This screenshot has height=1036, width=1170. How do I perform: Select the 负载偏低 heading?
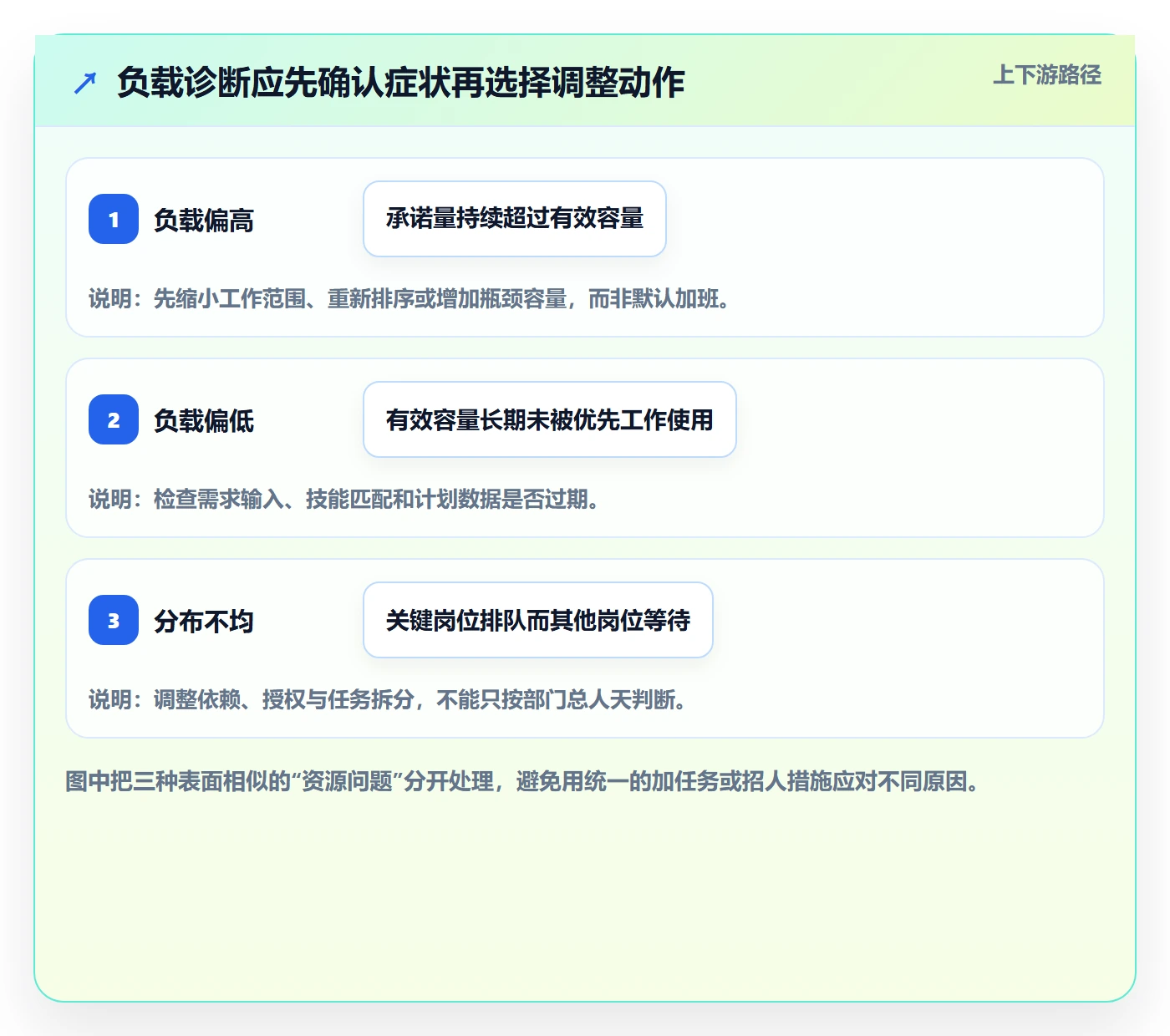click(x=204, y=421)
